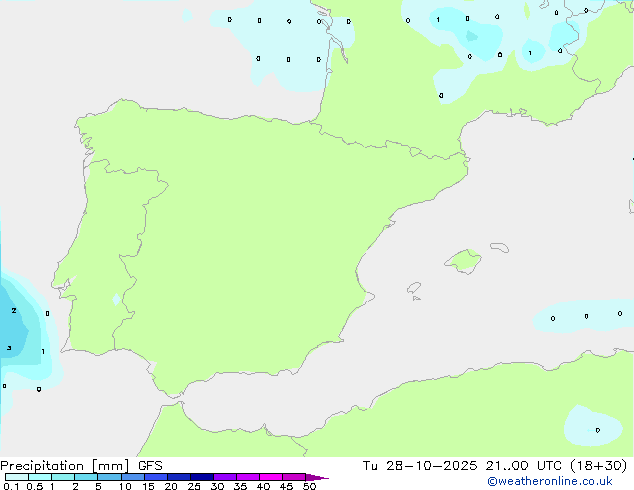Click the '3' value in the Atlantic patch
634x490 pixels.
coord(9,348)
